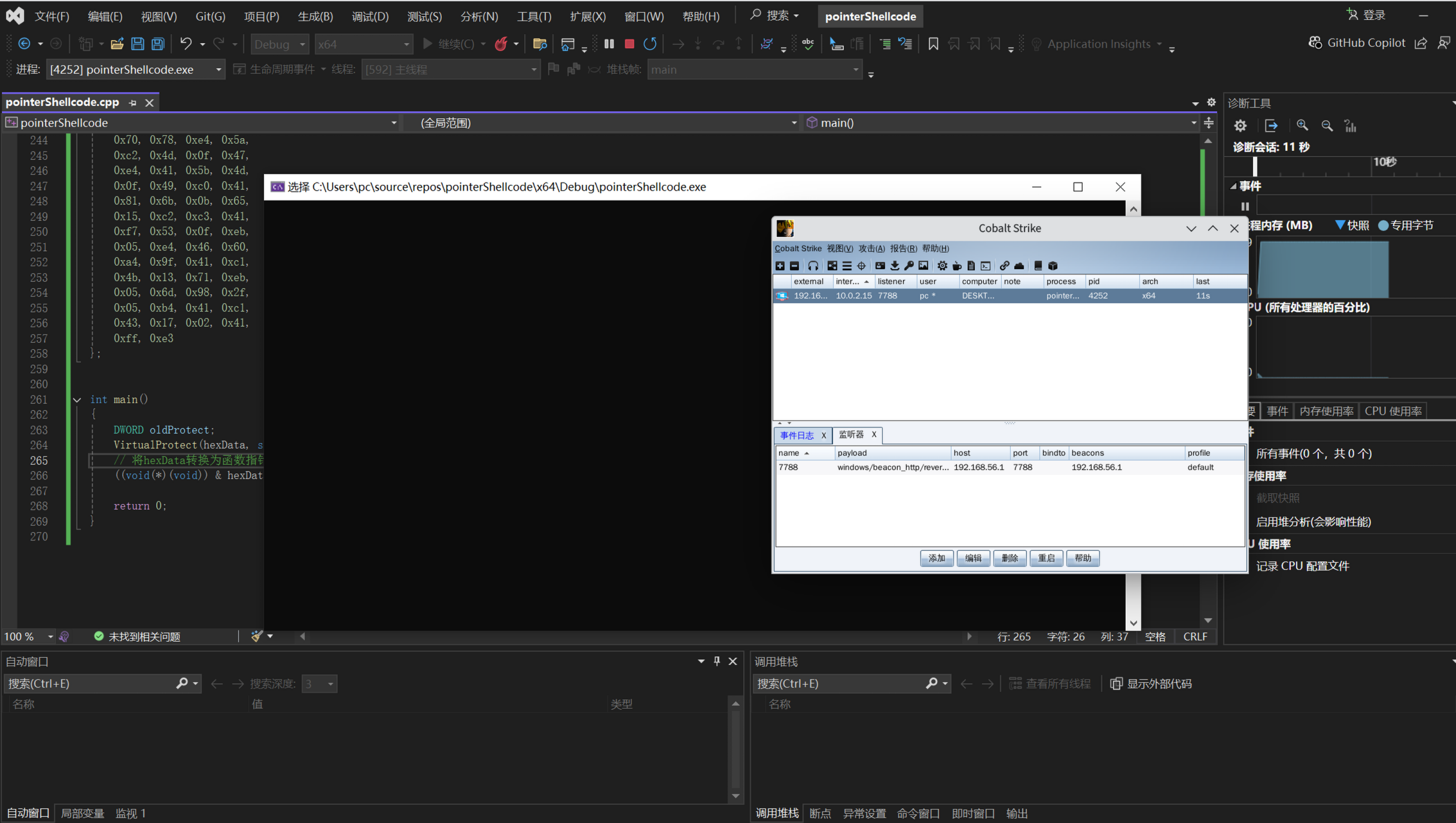This screenshot has height=823, width=1456.
Task: Collapse the int main() code block
Action: coord(77,400)
